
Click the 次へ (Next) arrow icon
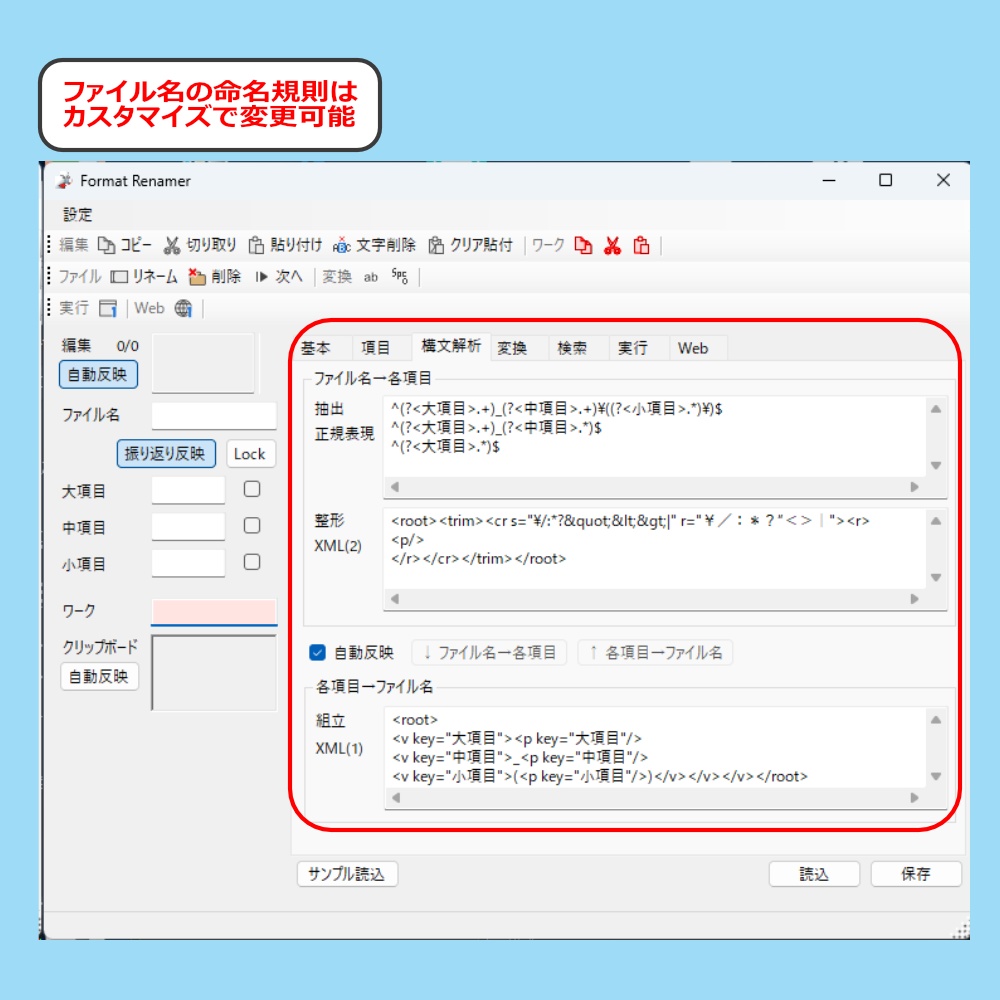[x=260, y=277]
